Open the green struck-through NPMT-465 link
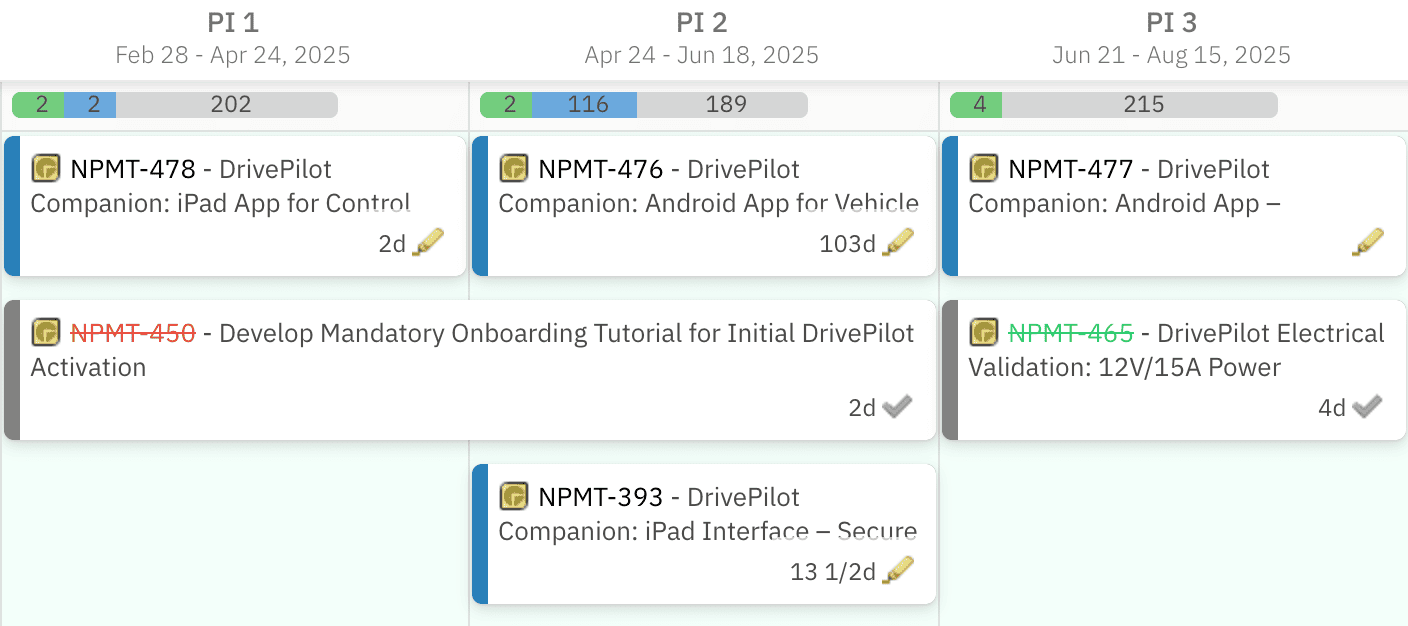 point(1070,333)
